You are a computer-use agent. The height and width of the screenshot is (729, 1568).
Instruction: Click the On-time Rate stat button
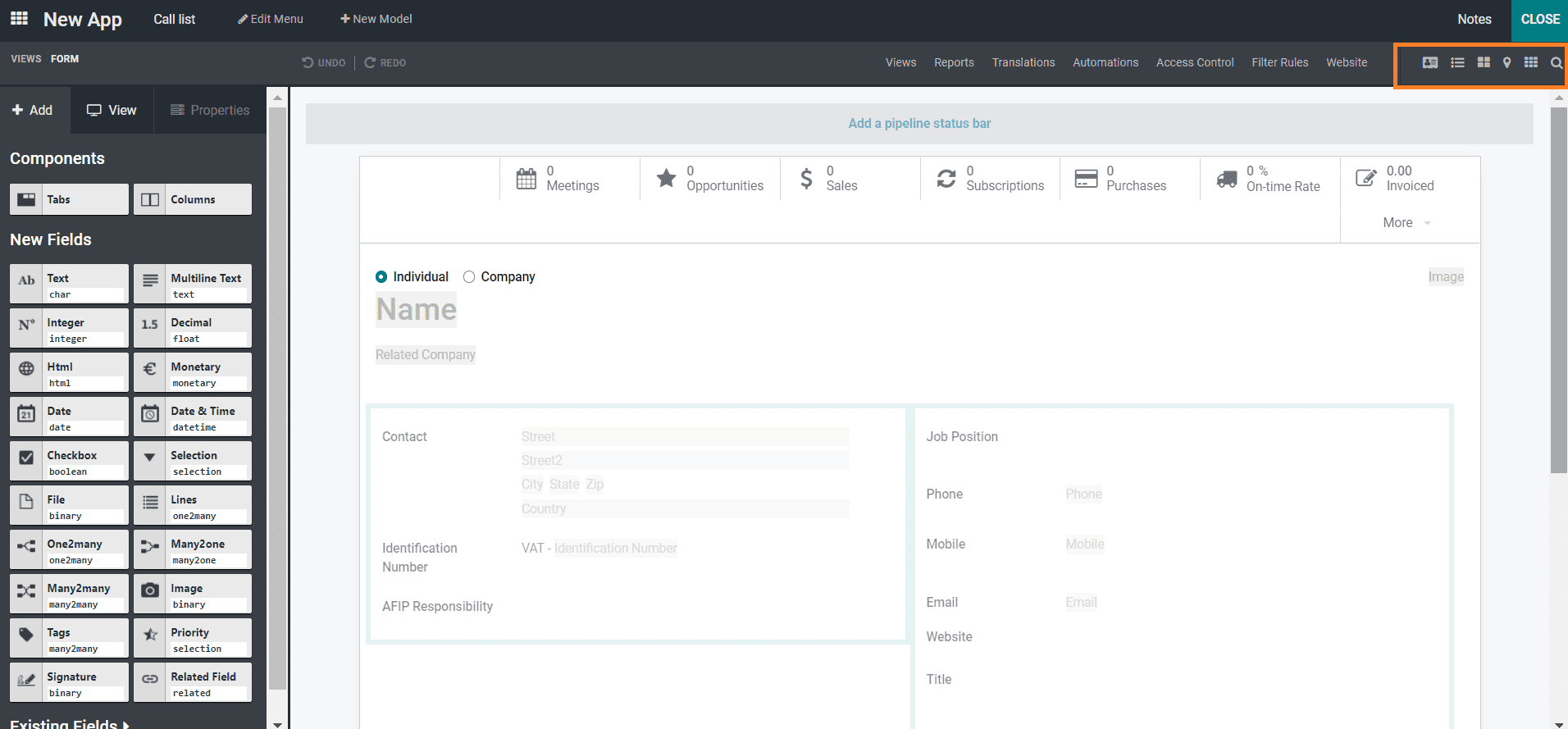[x=1269, y=179]
